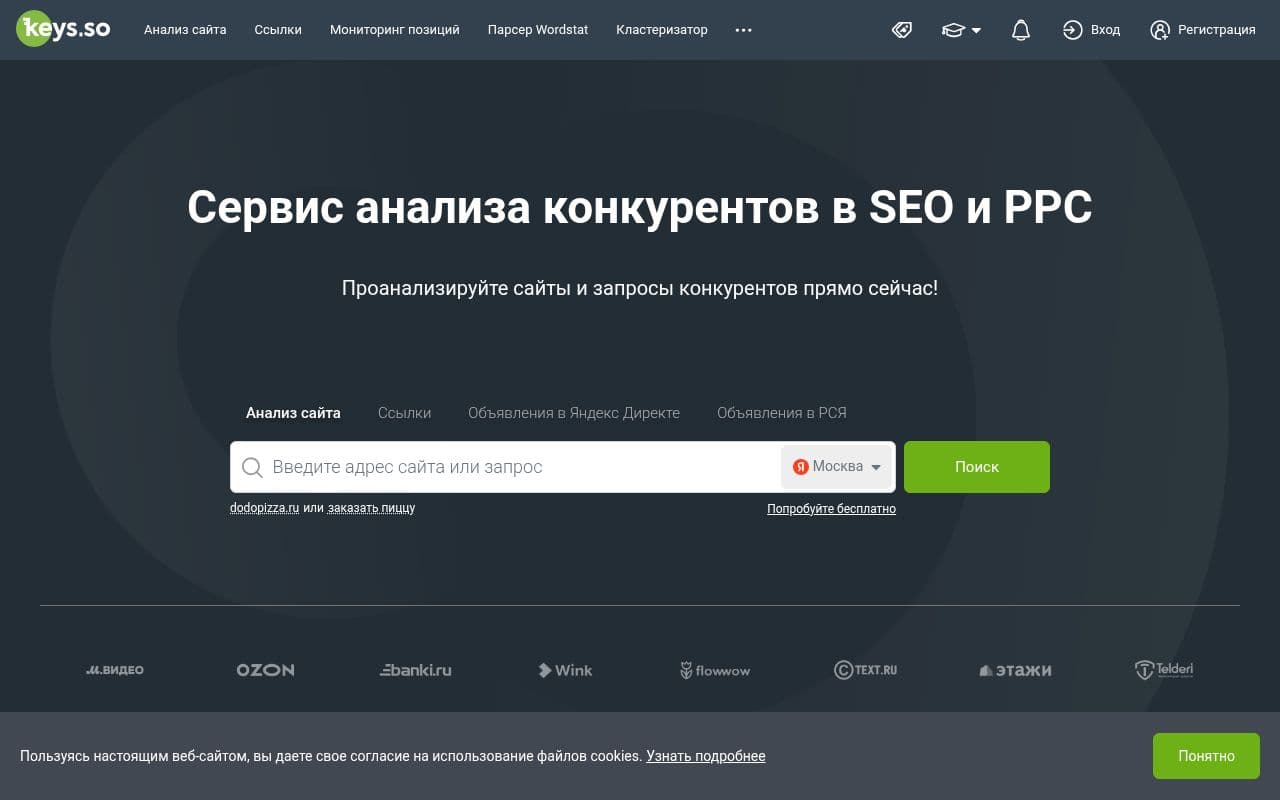Select Объявления в Яндекс Директе tab
The width and height of the screenshot is (1280, 800).
tap(573, 413)
